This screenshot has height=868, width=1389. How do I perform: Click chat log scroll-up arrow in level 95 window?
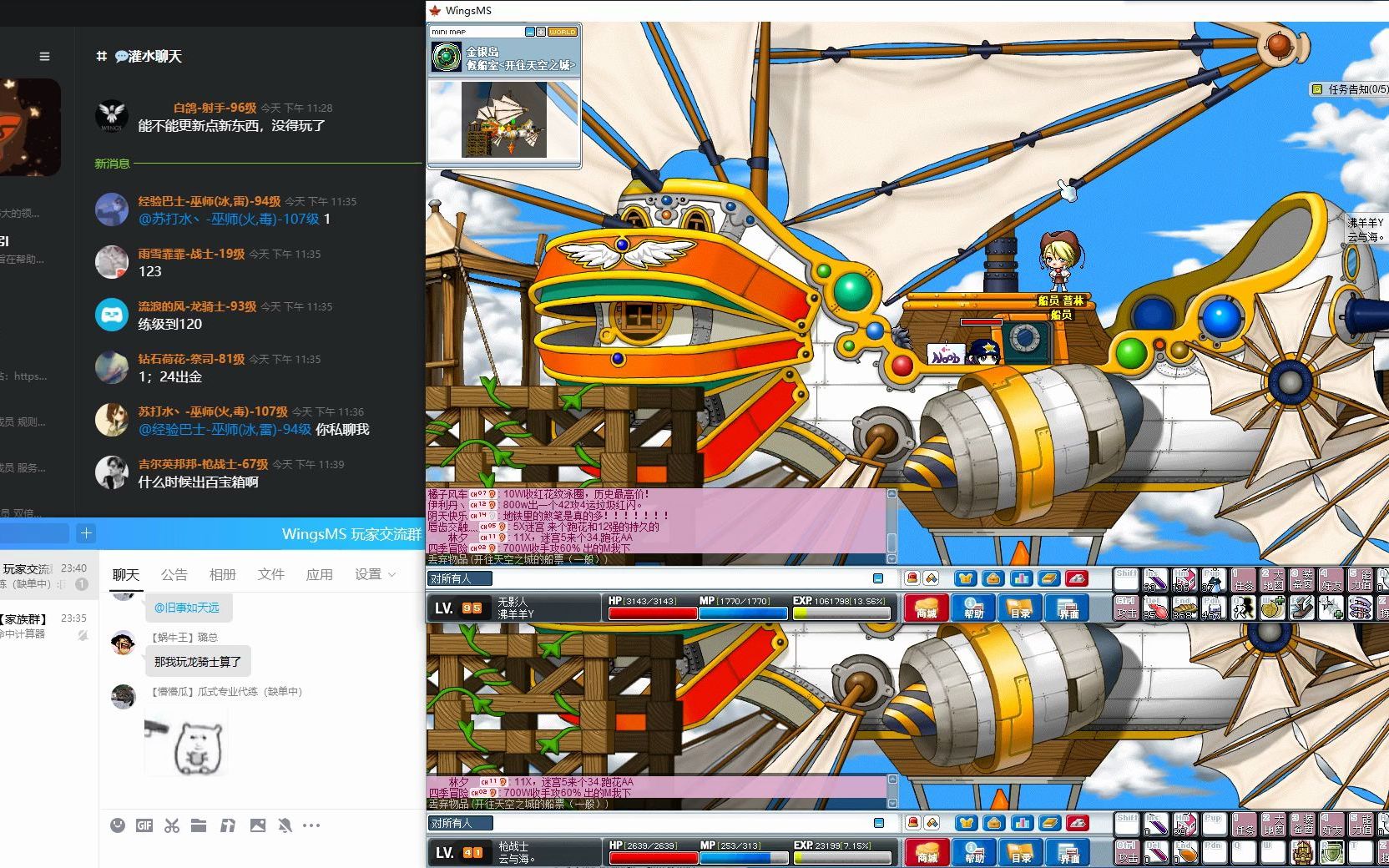(x=891, y=494)
